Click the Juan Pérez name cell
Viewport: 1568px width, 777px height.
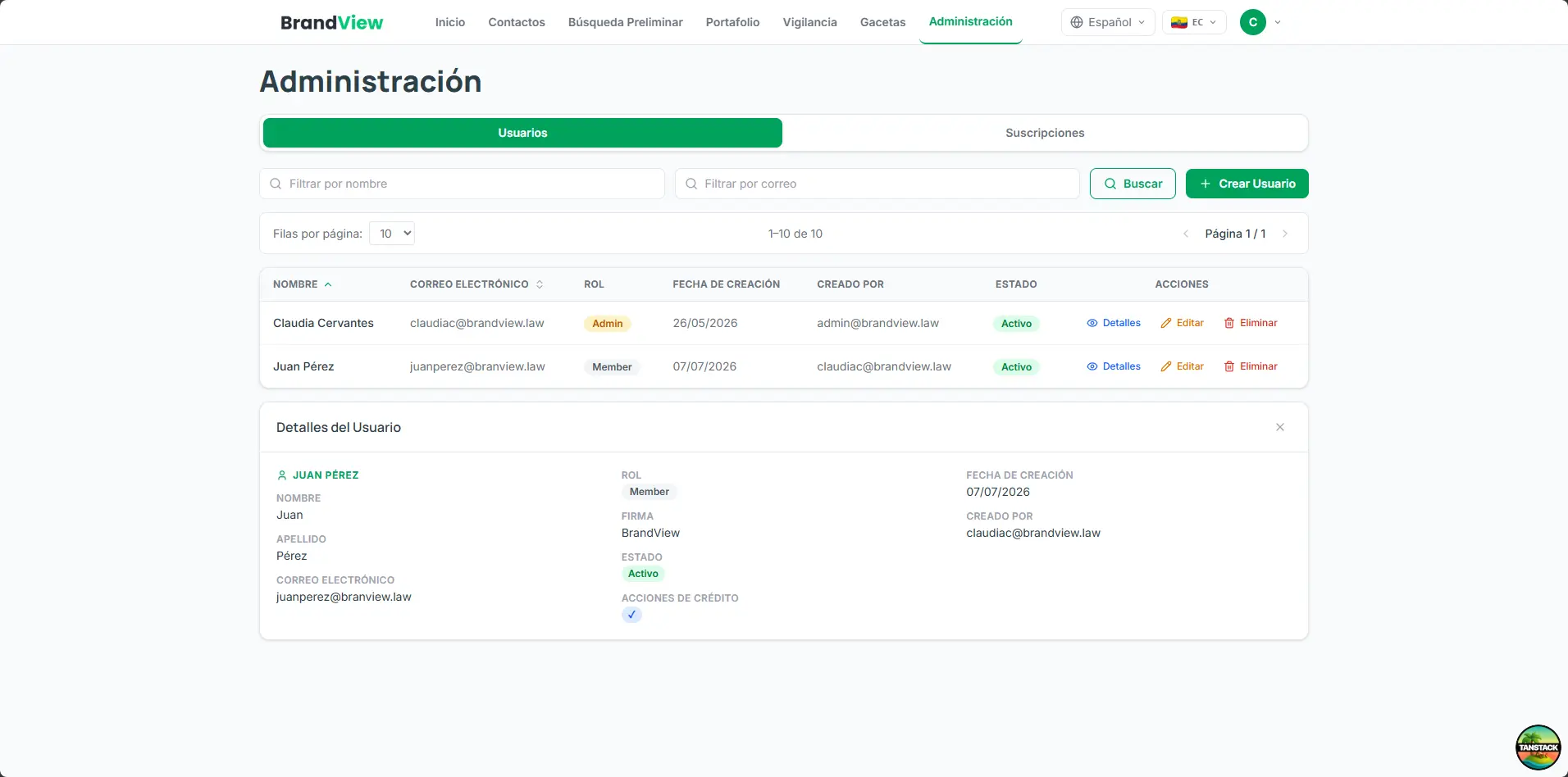(303, 366)
